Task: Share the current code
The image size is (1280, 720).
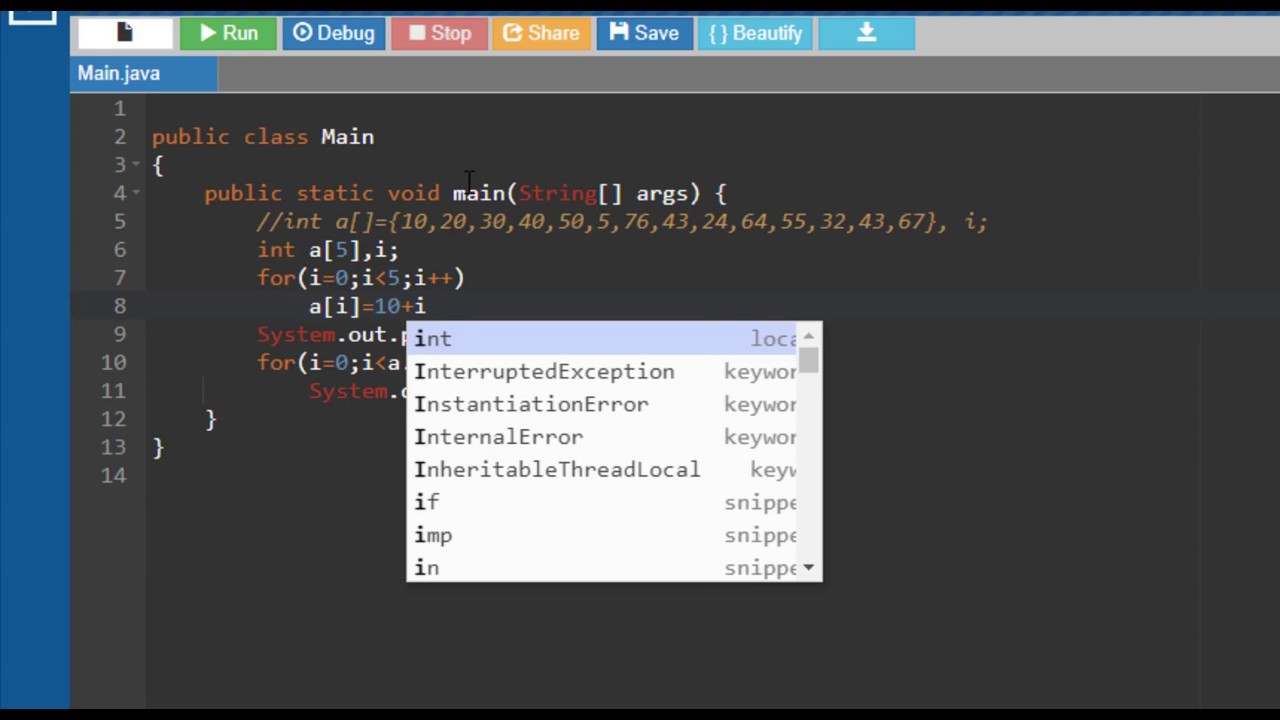Action: click(540, 33)
